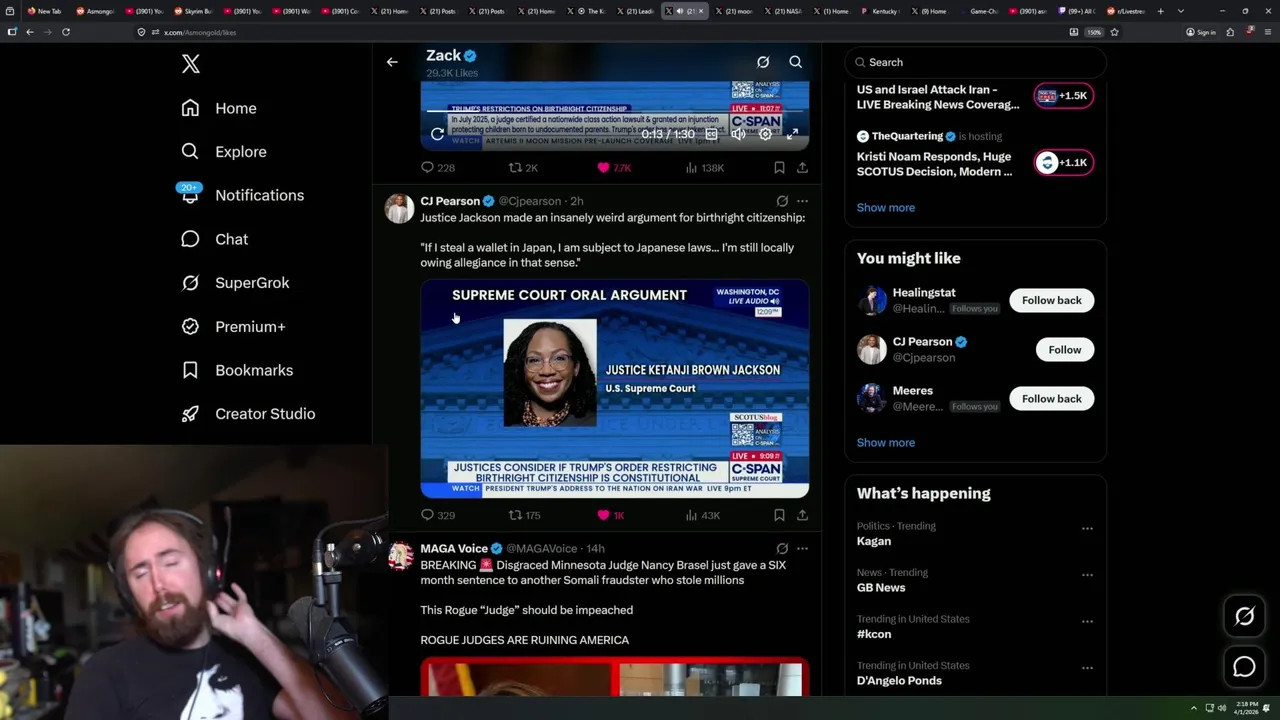Screen dimensions: 1280x720
Task: Follow back Healingstat
Action: click(x=1051, y=300)
